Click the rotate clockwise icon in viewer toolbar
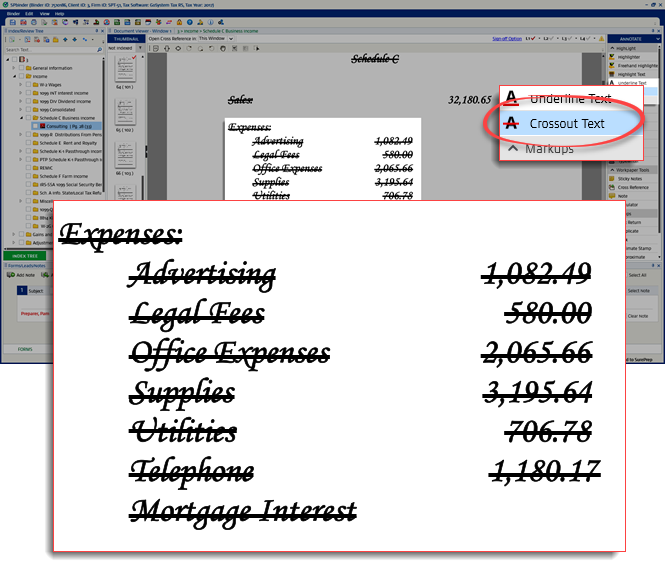Viewport: 665px width, 567px height. pyautogui.click(x=189, y=48)
